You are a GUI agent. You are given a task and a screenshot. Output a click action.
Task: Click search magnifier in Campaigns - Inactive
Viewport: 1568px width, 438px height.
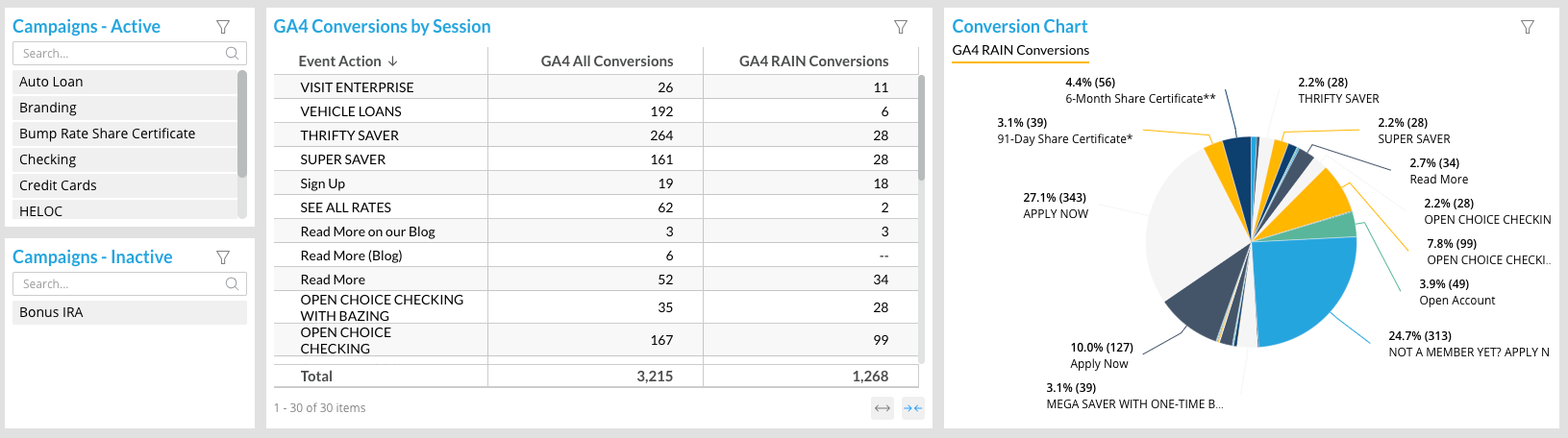point(232,284)
